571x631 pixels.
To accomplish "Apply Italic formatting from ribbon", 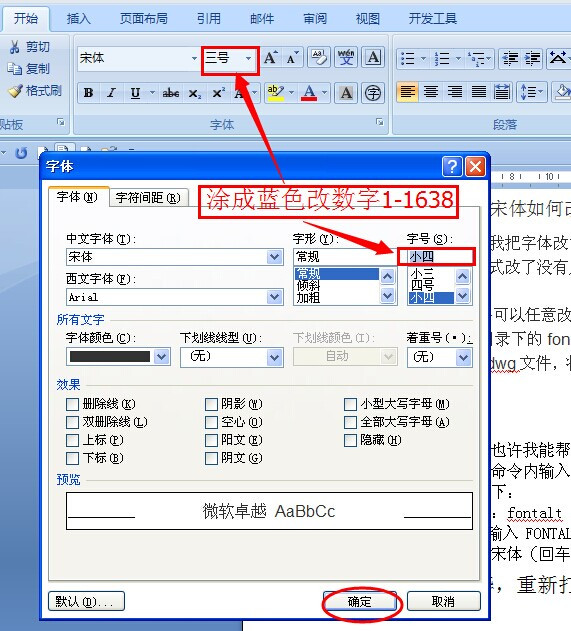I will click(111, 93).
